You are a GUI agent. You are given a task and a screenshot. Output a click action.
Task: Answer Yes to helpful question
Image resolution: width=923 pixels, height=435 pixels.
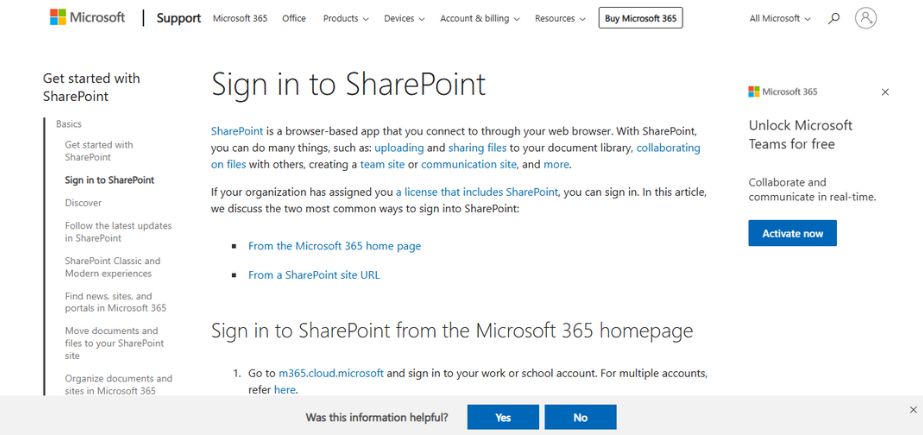click(x=503, y=417)
